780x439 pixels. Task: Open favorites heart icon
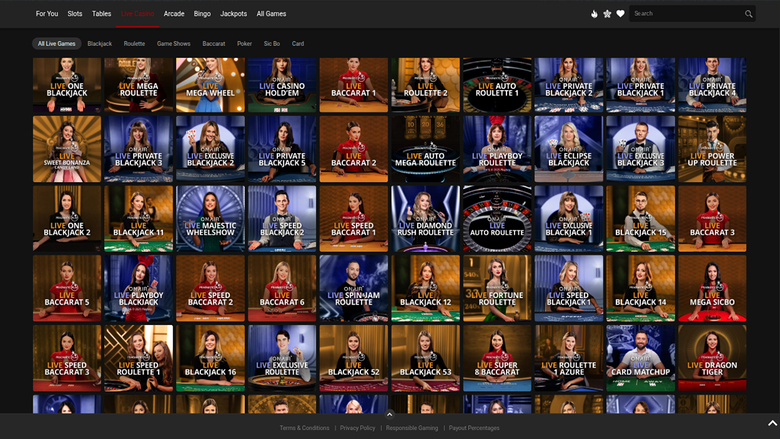pos(620,14)
